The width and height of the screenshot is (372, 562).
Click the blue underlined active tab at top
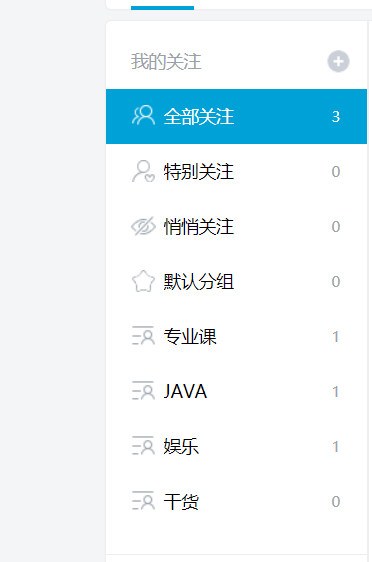(x=162, y=8)
